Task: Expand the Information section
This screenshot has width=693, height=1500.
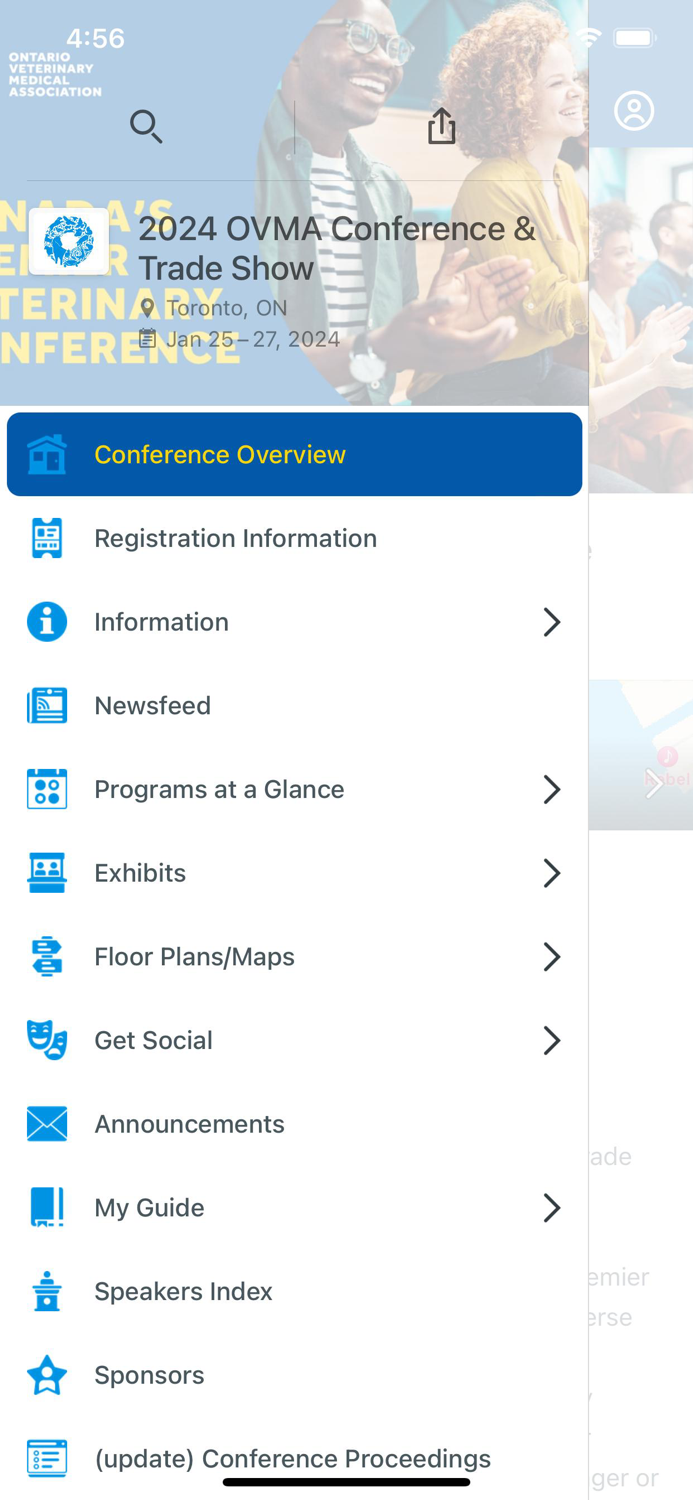Action: pos(552,622)
